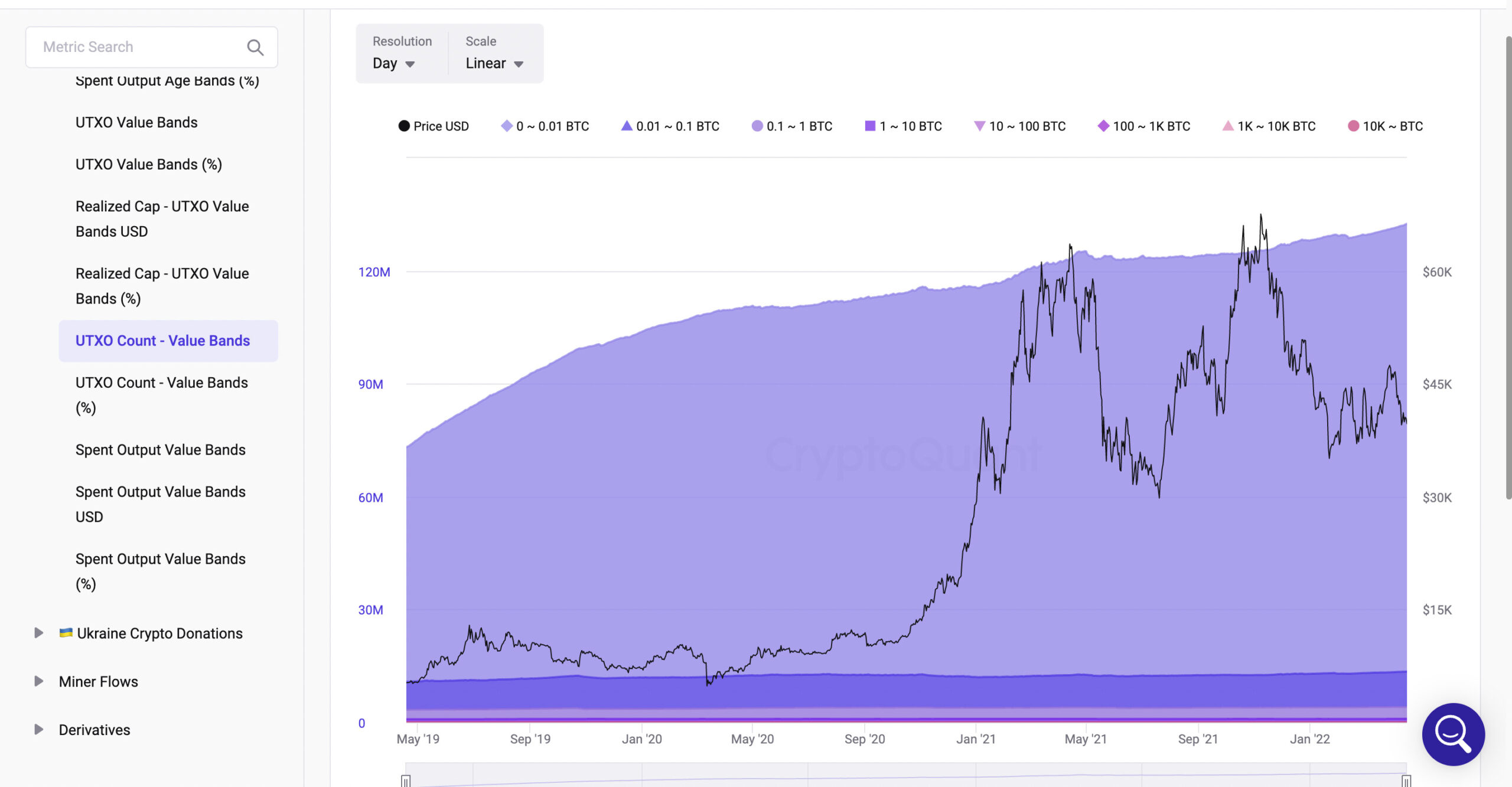Click the magnifier icon in Metric Search

[x=255, y=47]
